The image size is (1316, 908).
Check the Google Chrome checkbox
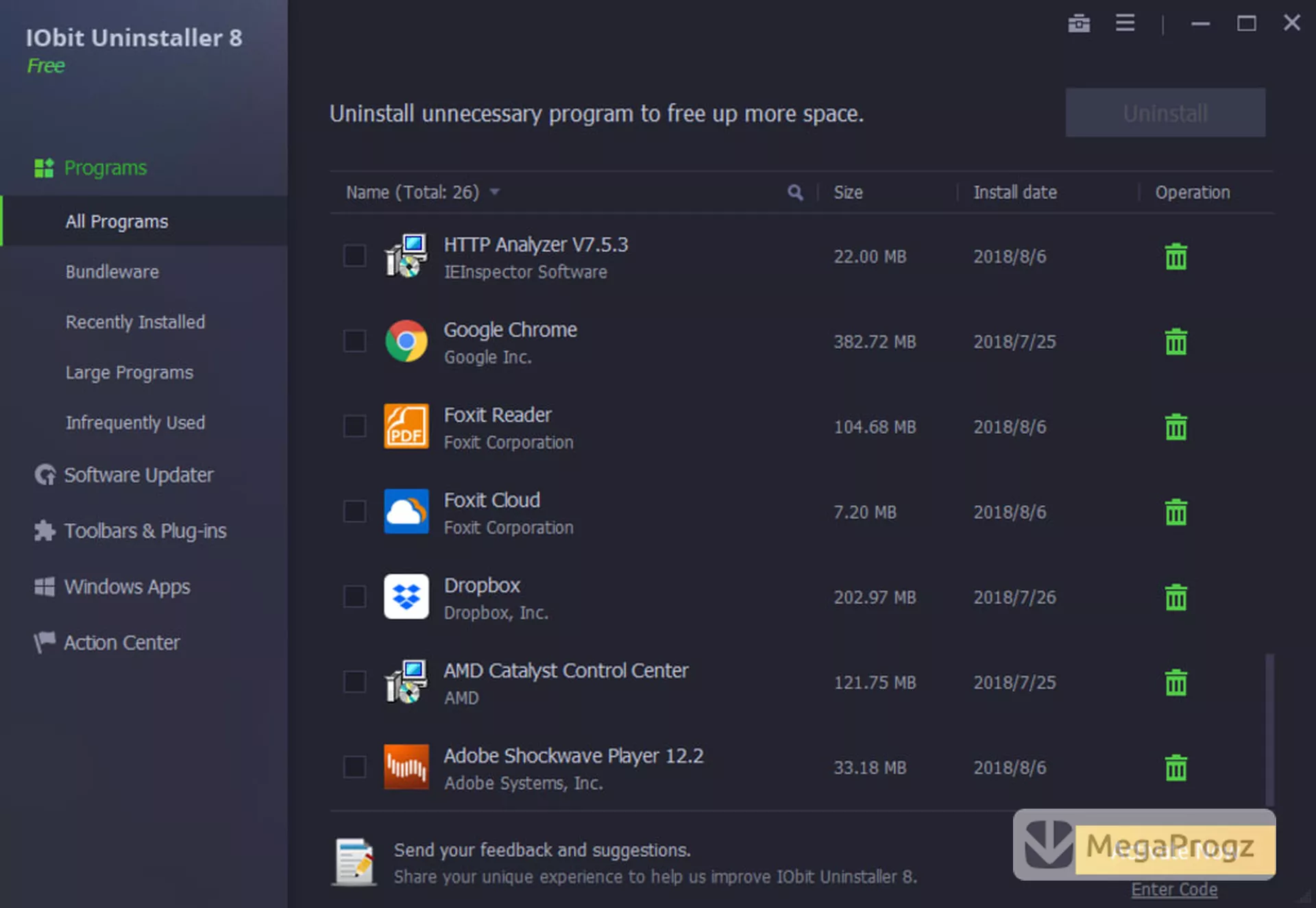pos(354,341)
